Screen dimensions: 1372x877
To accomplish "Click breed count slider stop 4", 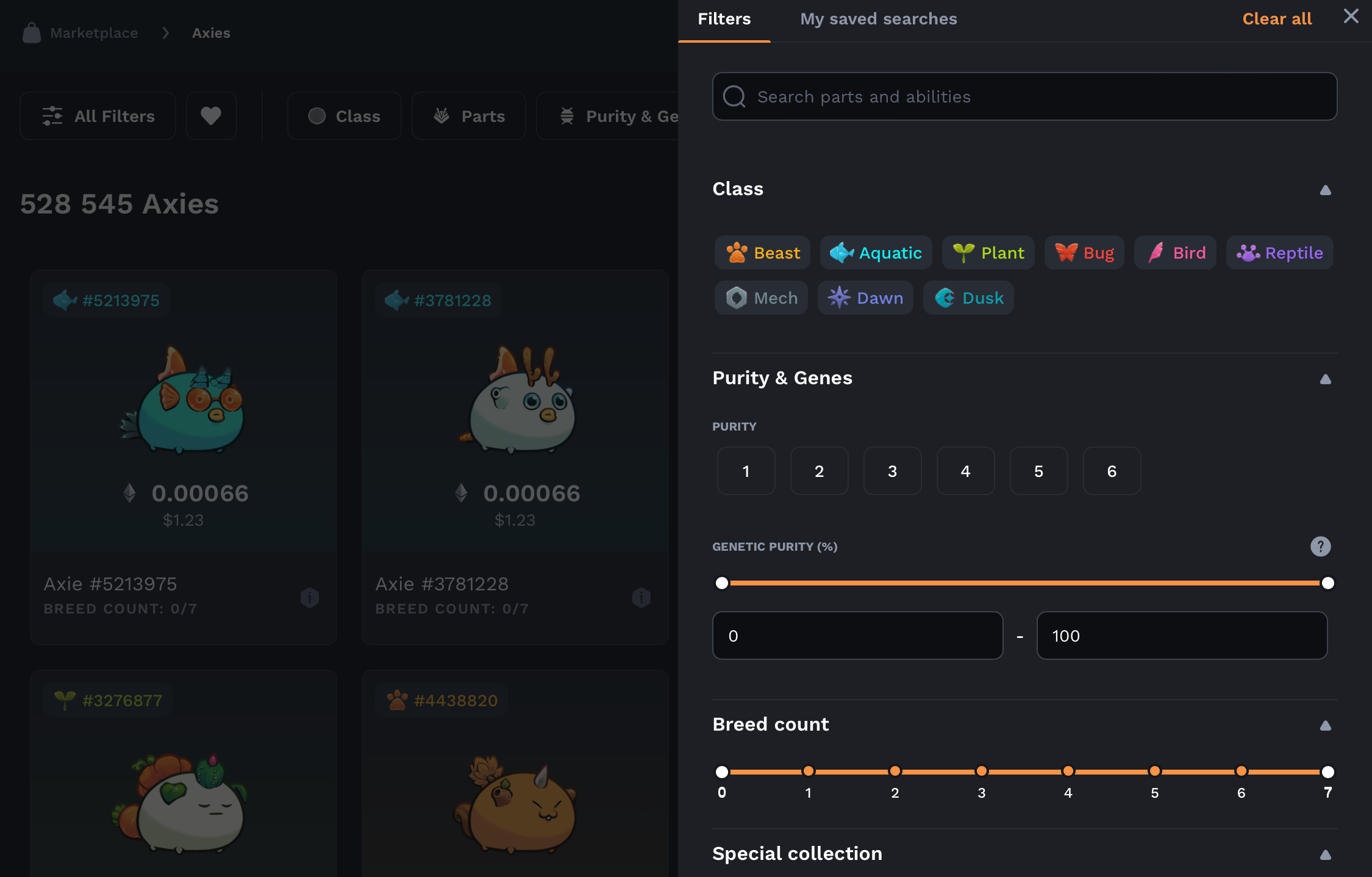I will 1068,771.
